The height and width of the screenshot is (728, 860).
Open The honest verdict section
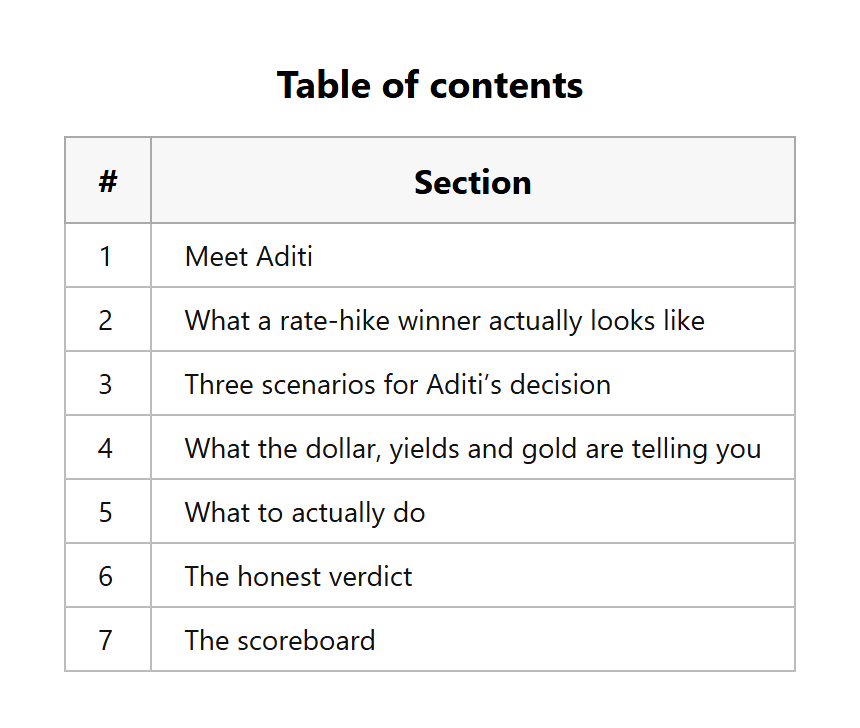click(298, 577)
